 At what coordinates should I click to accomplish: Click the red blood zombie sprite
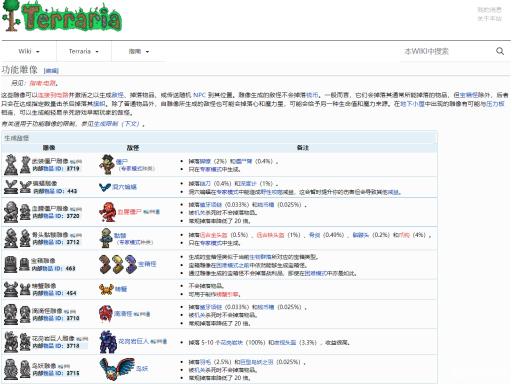click(107, 212)
